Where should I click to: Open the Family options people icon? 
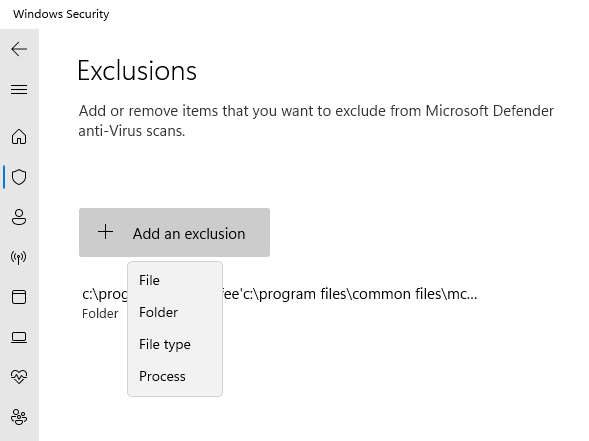[x=19, y=417]
